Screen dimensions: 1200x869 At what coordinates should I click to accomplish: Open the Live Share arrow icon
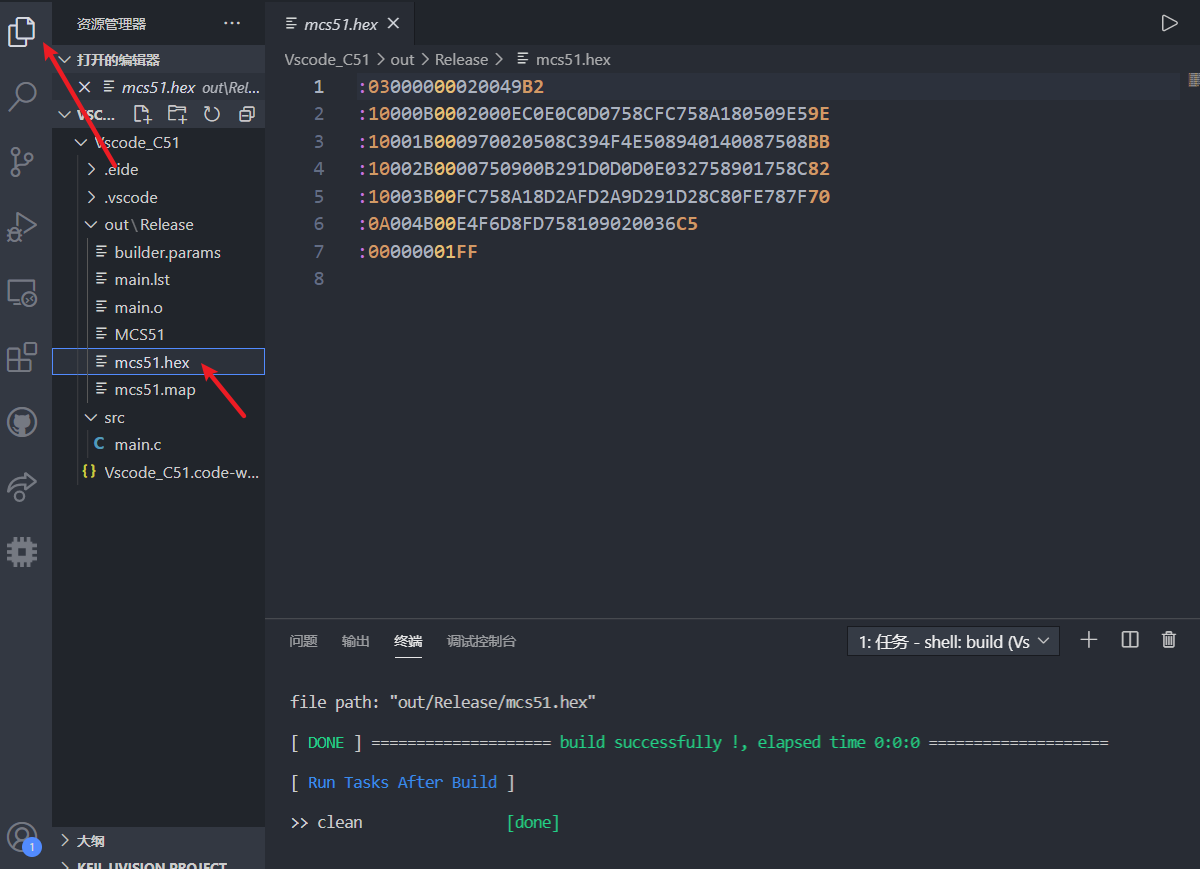pos(22,486)
